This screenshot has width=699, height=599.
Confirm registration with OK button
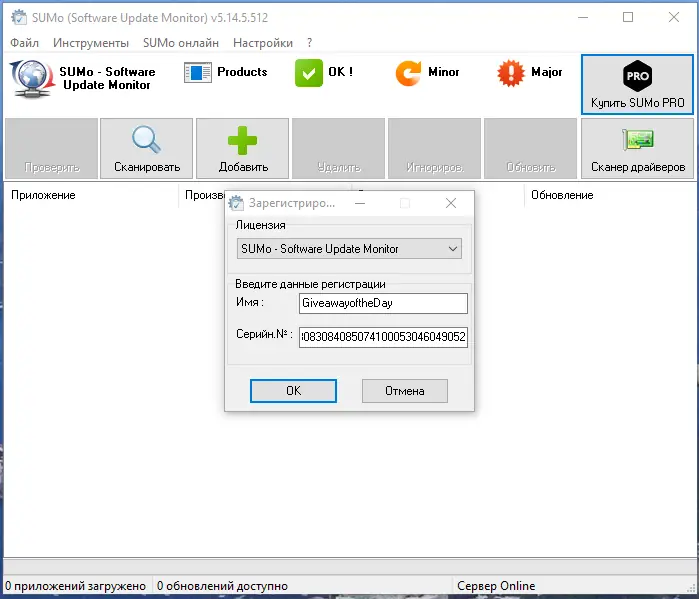pos(293,391)
